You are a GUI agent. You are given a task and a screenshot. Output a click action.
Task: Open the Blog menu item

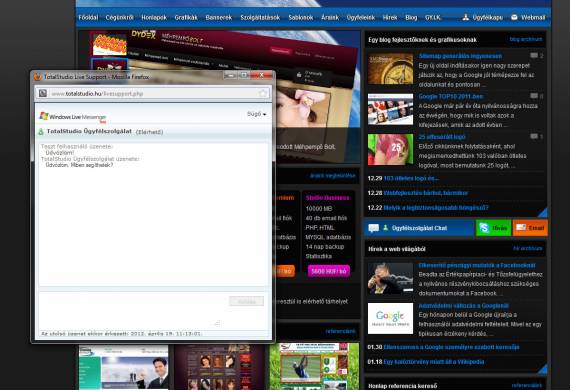tap(411, 17)
